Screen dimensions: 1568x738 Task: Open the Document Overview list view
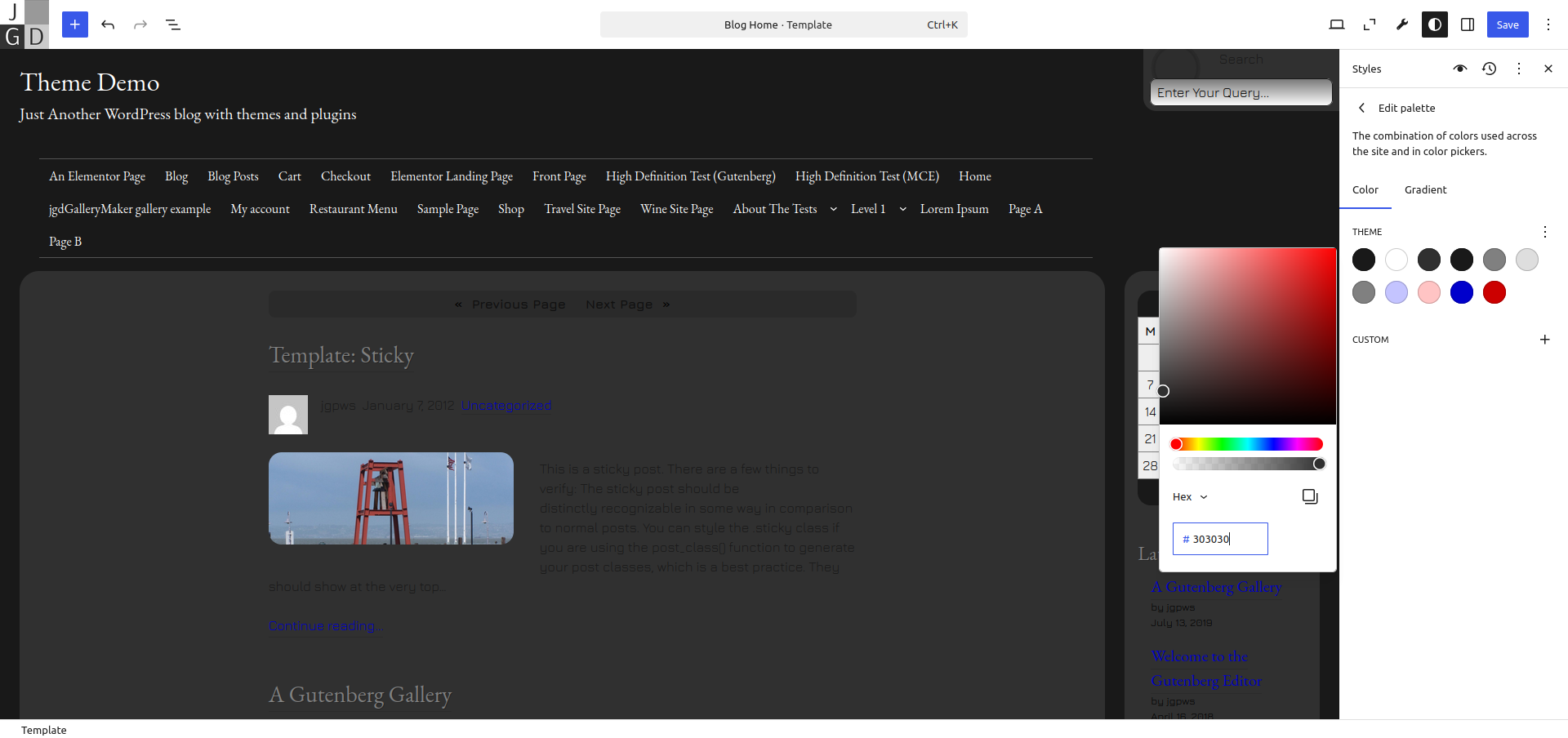pyautogui.click(x=173, y=24)
